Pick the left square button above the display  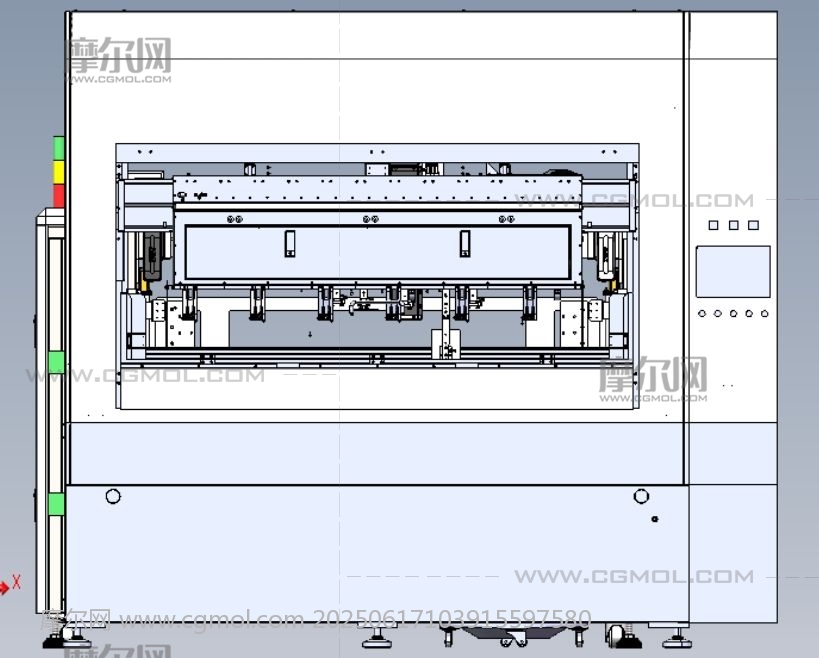coord(713,225)
